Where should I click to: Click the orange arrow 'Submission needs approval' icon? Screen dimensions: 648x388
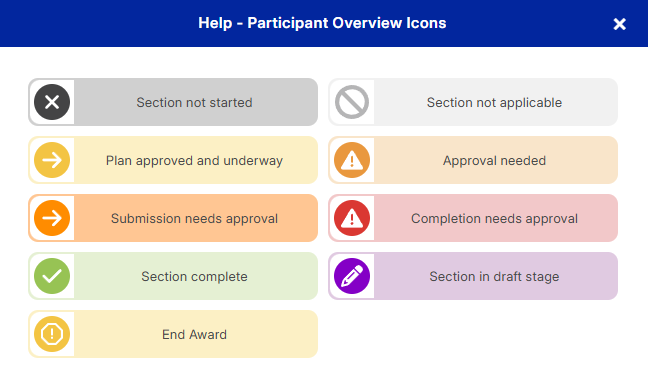coord(52,218)
